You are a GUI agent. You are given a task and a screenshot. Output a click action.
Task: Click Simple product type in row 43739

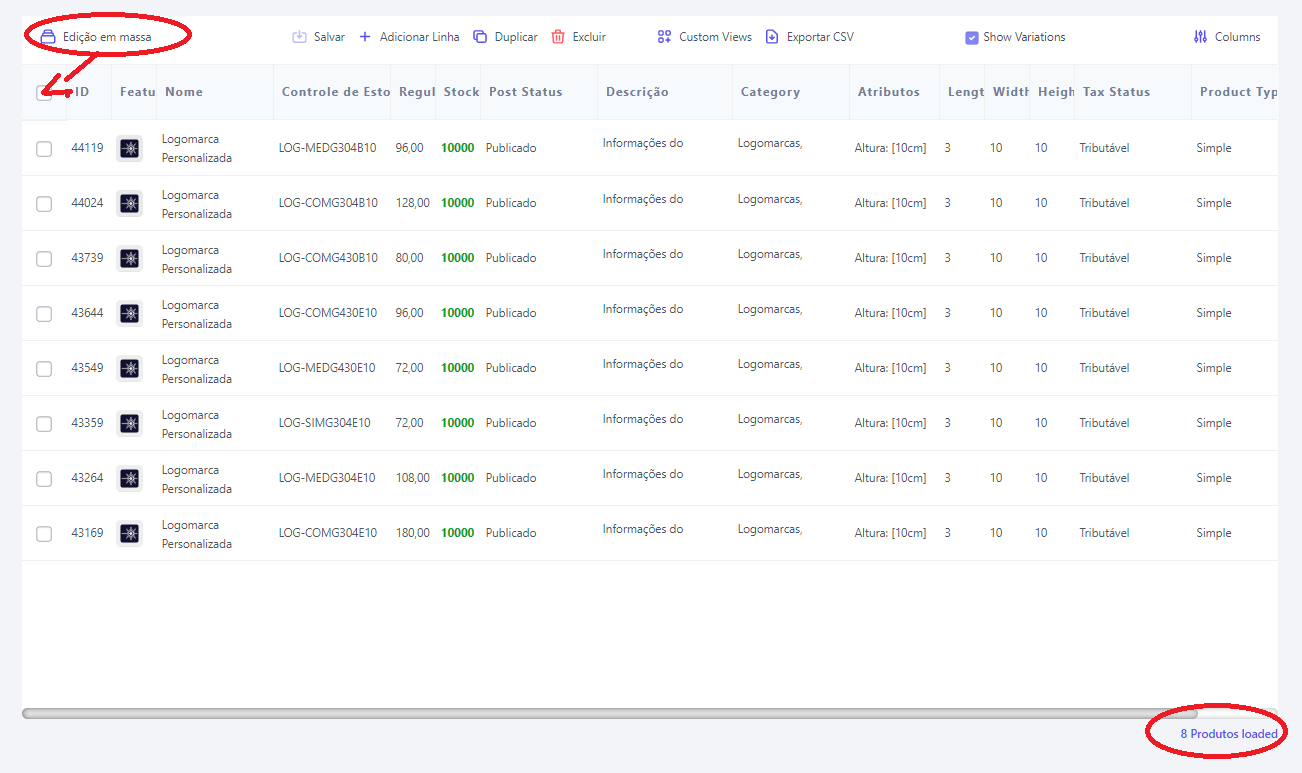click(x=1214, y=258)
